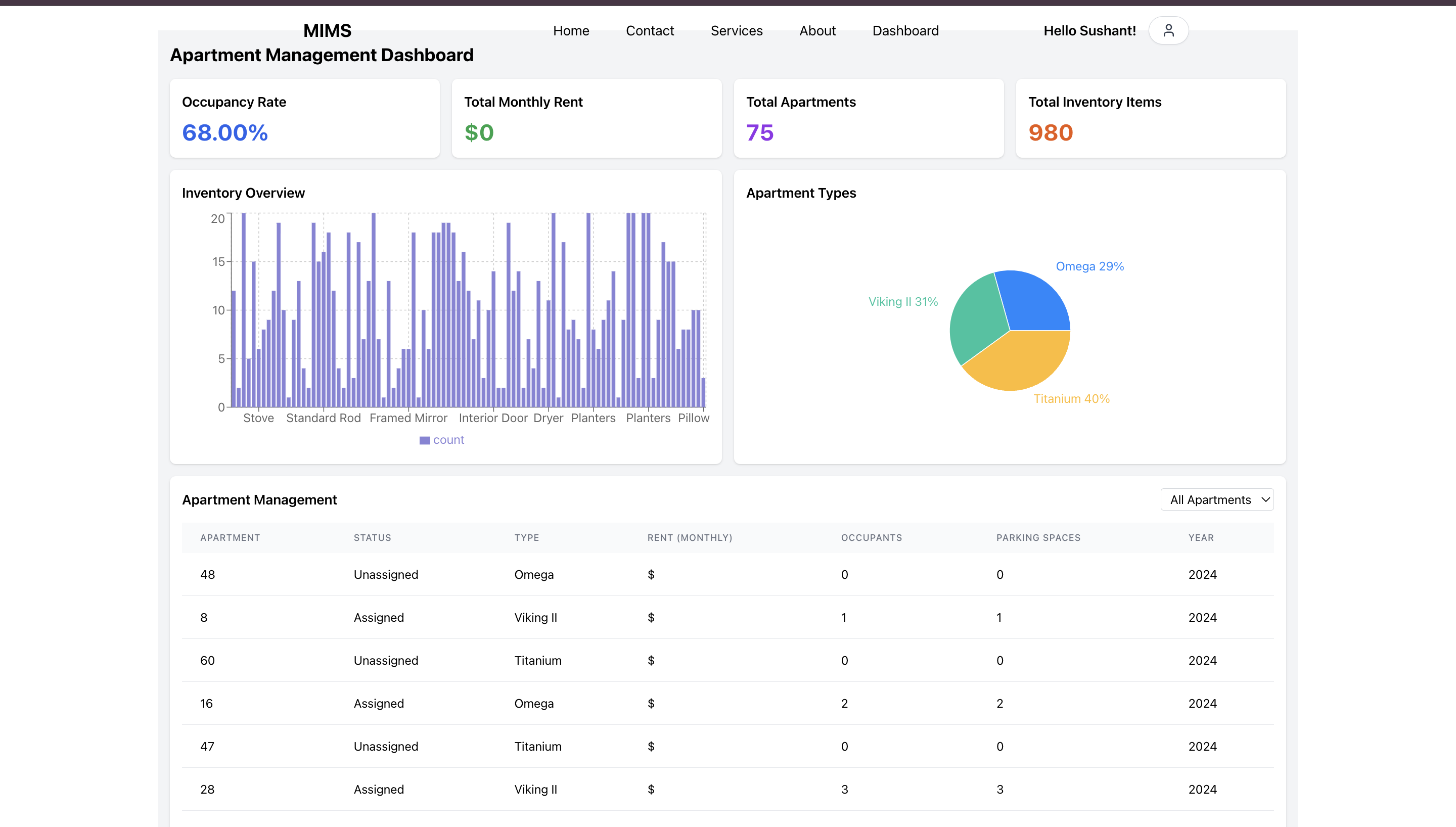This screenshot has width=1456, height=827.
Task: Open the Contact page link
Action: point(650,31)
